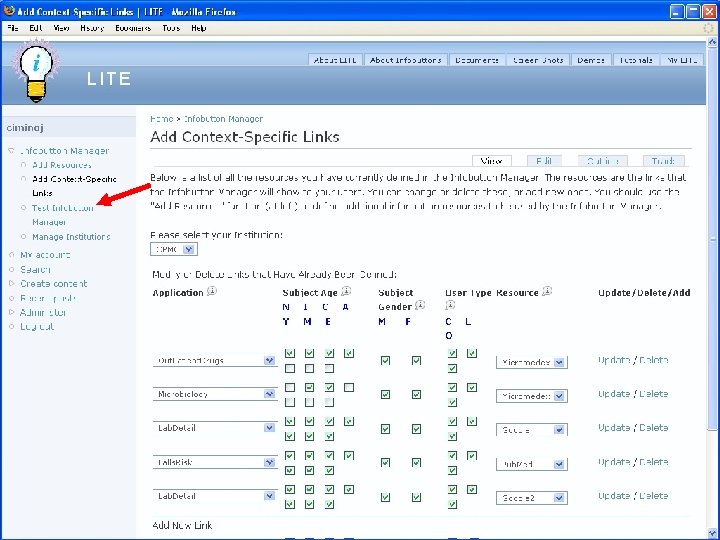Open Micromedex dropdown in OutPatientDrugs row
The image size is (720, 540).
[532, 362]
